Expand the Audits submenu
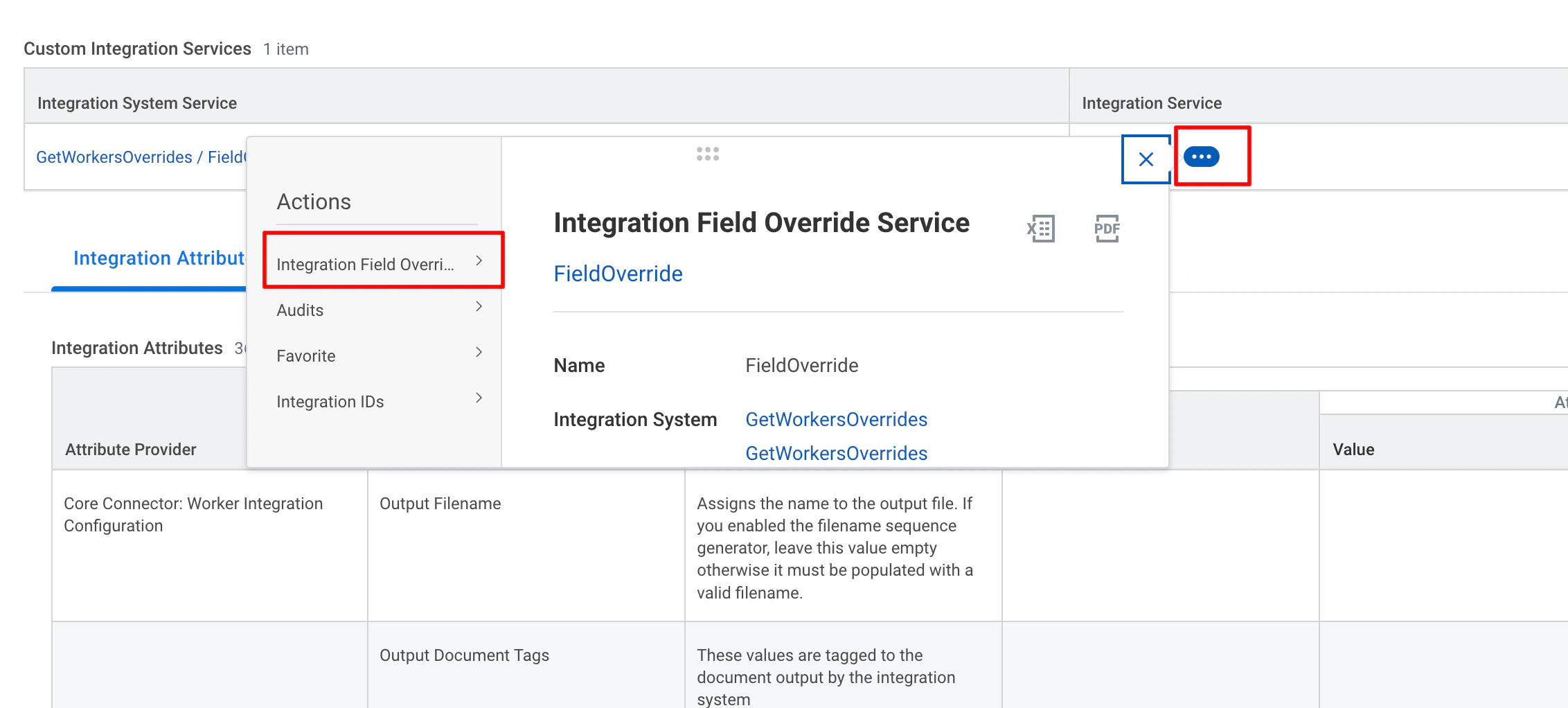 pyautogui.click(x=479, y=306)
